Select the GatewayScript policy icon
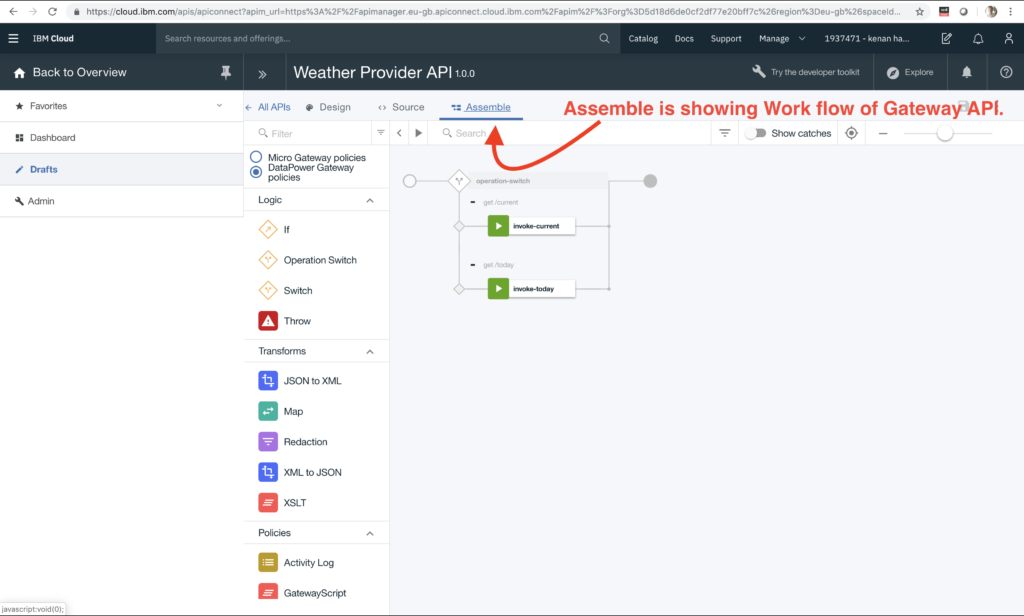Screen dimensions: 1024x616 (268, 592)
